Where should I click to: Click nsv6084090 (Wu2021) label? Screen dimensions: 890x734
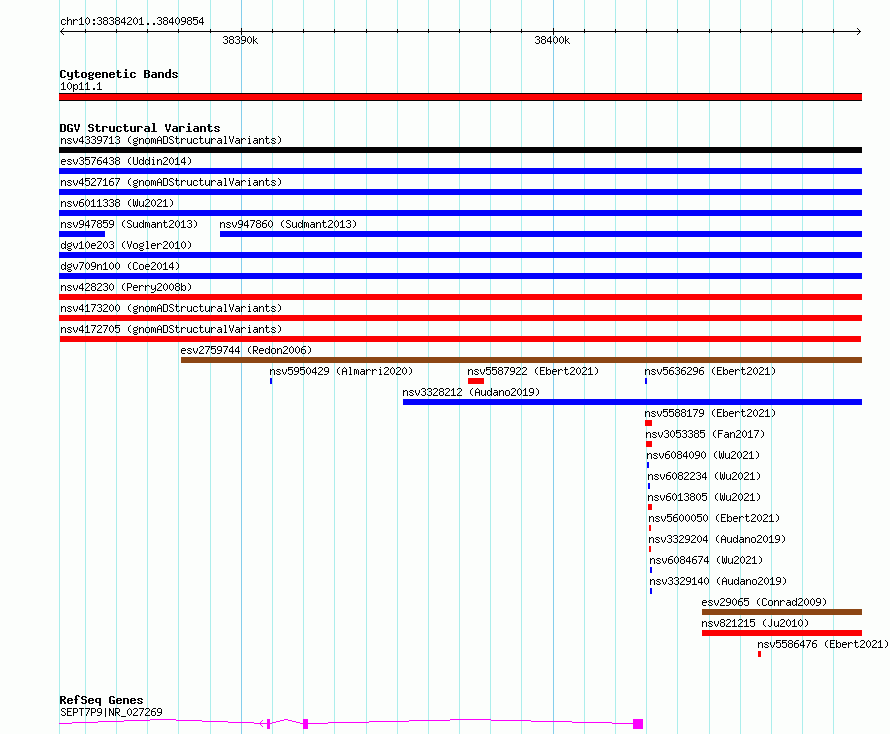click(x=703, y=455)
